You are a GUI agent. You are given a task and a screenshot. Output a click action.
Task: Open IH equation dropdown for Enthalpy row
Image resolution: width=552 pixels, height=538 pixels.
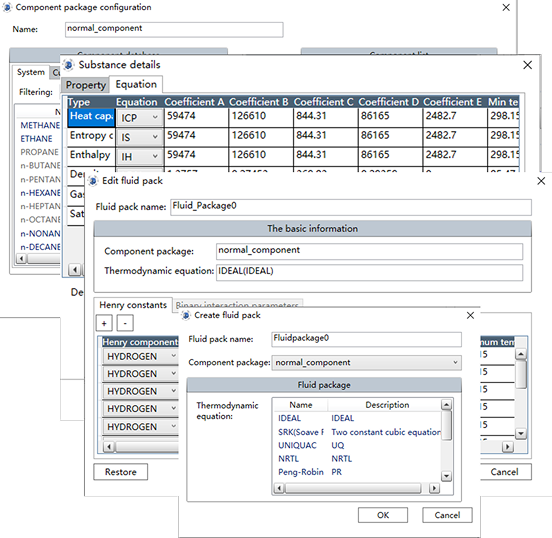point(140,156)
